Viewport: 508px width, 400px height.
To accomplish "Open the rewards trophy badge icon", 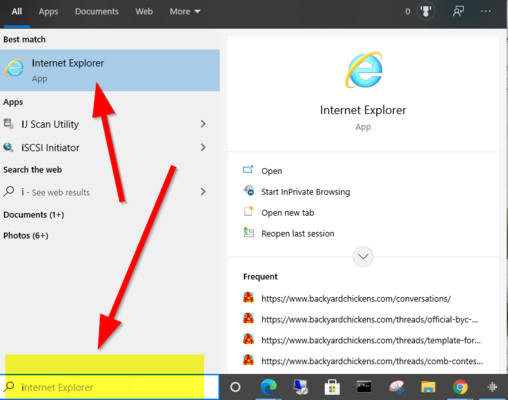I will point(426,11).
